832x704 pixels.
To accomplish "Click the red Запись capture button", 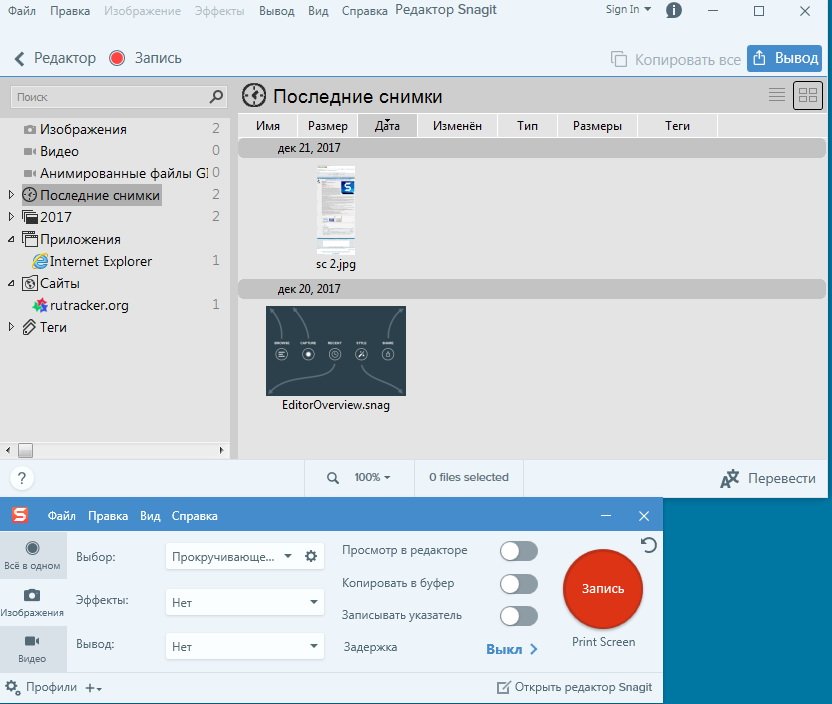I will [602, 588].
